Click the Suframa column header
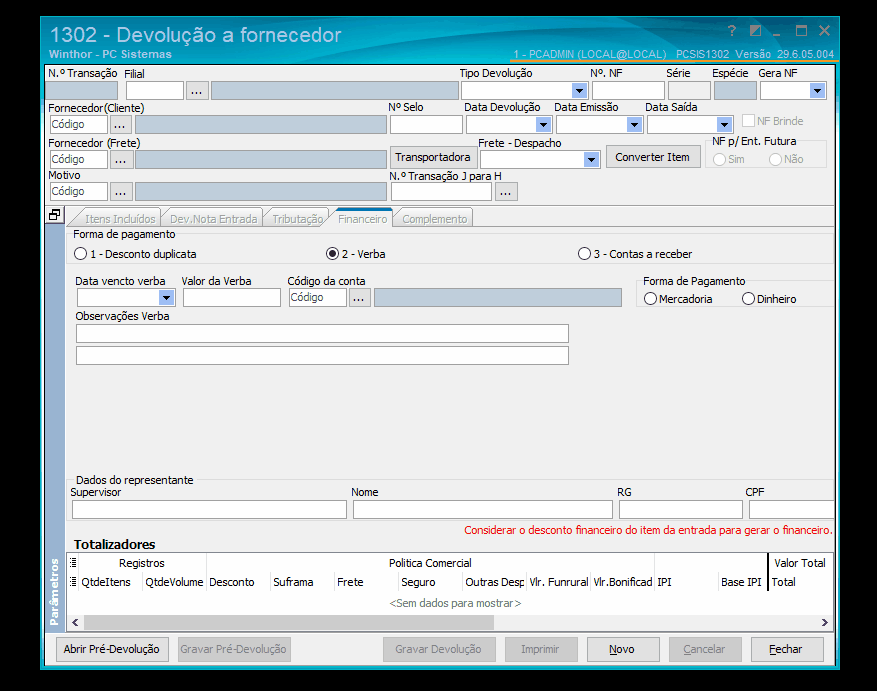Screen dimensions: 877x691 [x=302, y=582]
